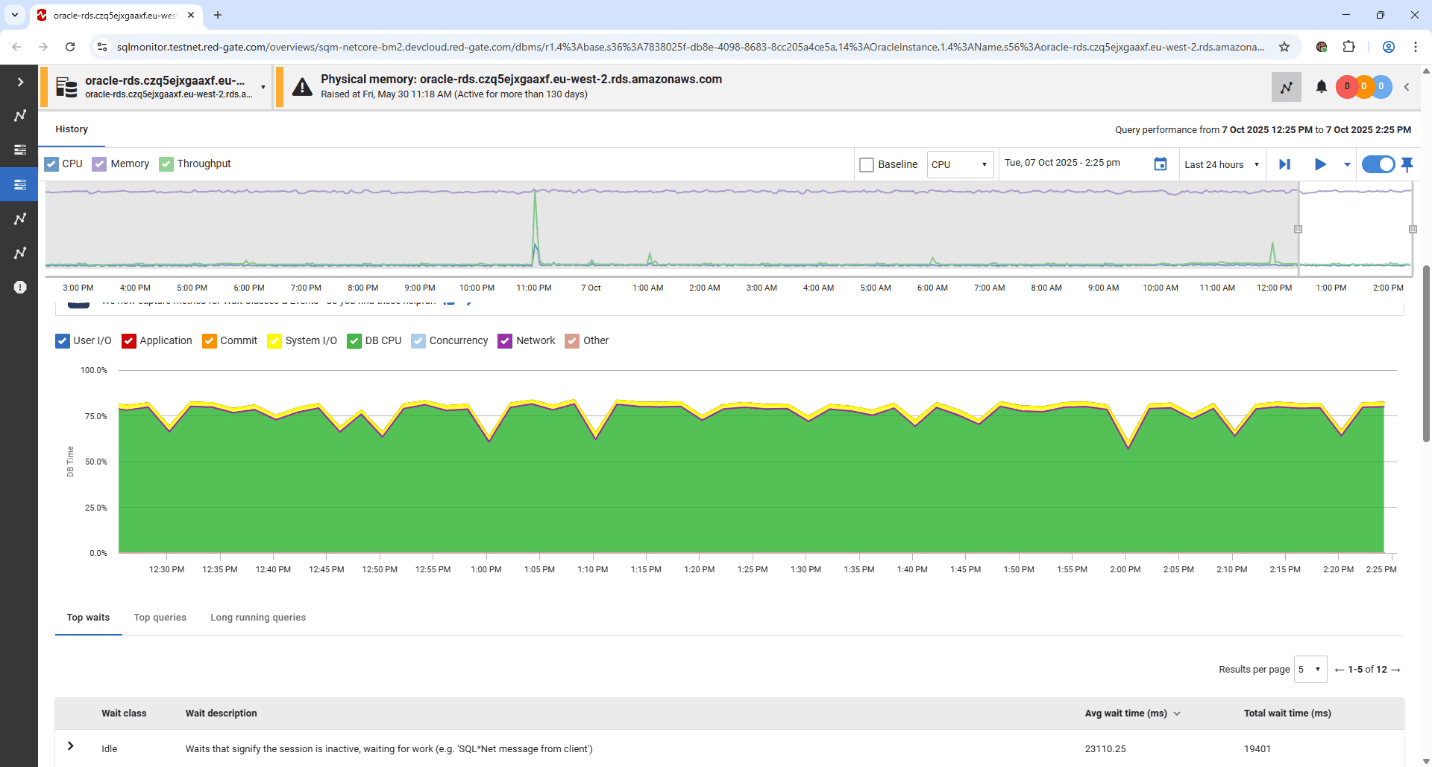Open the Long running queries tab
Image resolution: width=1432 pixels, height=767 pixels.
coord(258,617)
